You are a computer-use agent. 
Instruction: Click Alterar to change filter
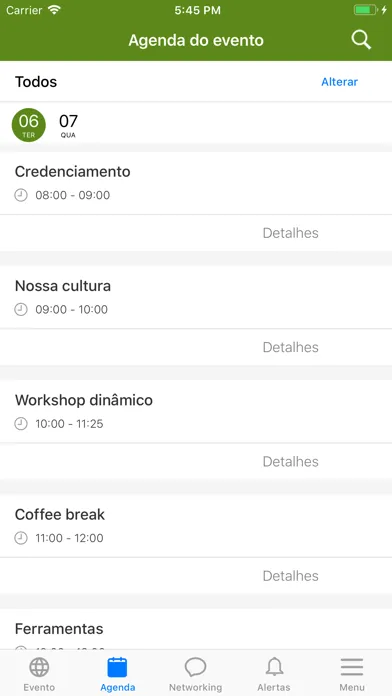(340, 82)
